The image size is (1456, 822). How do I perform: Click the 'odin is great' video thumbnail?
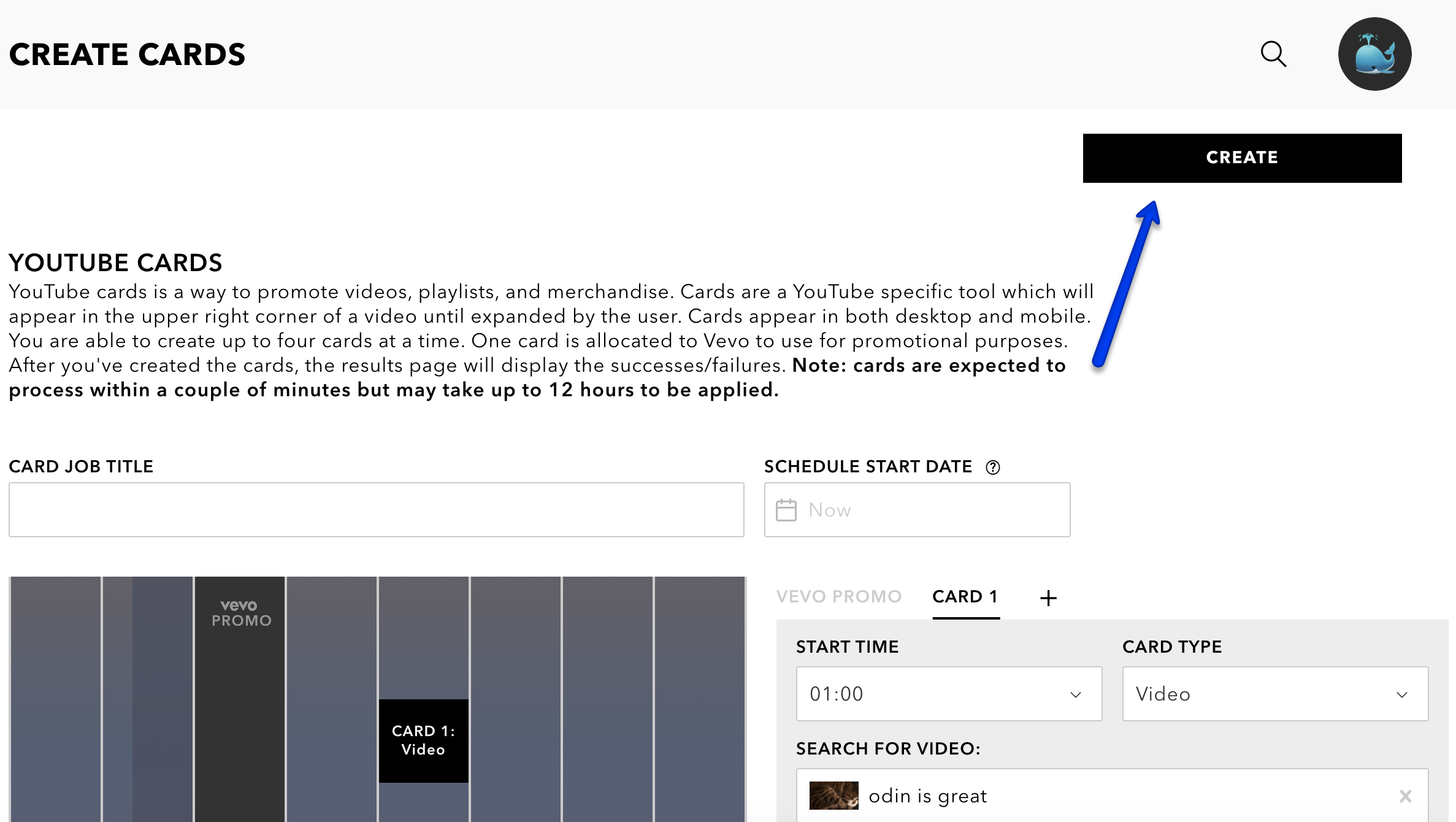833,796
